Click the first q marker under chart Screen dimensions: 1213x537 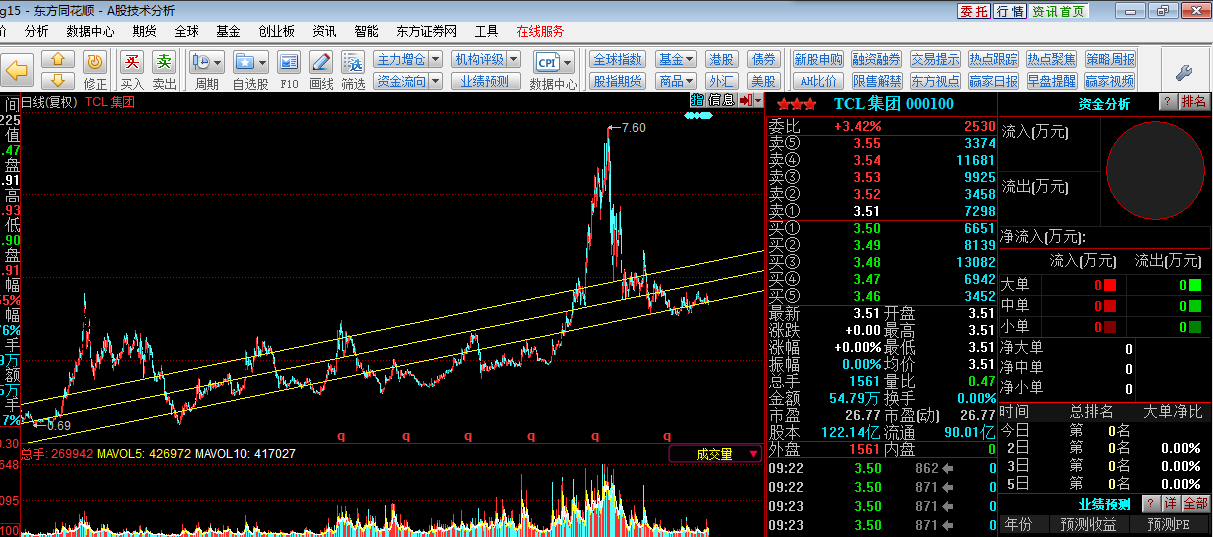point(340,436)
